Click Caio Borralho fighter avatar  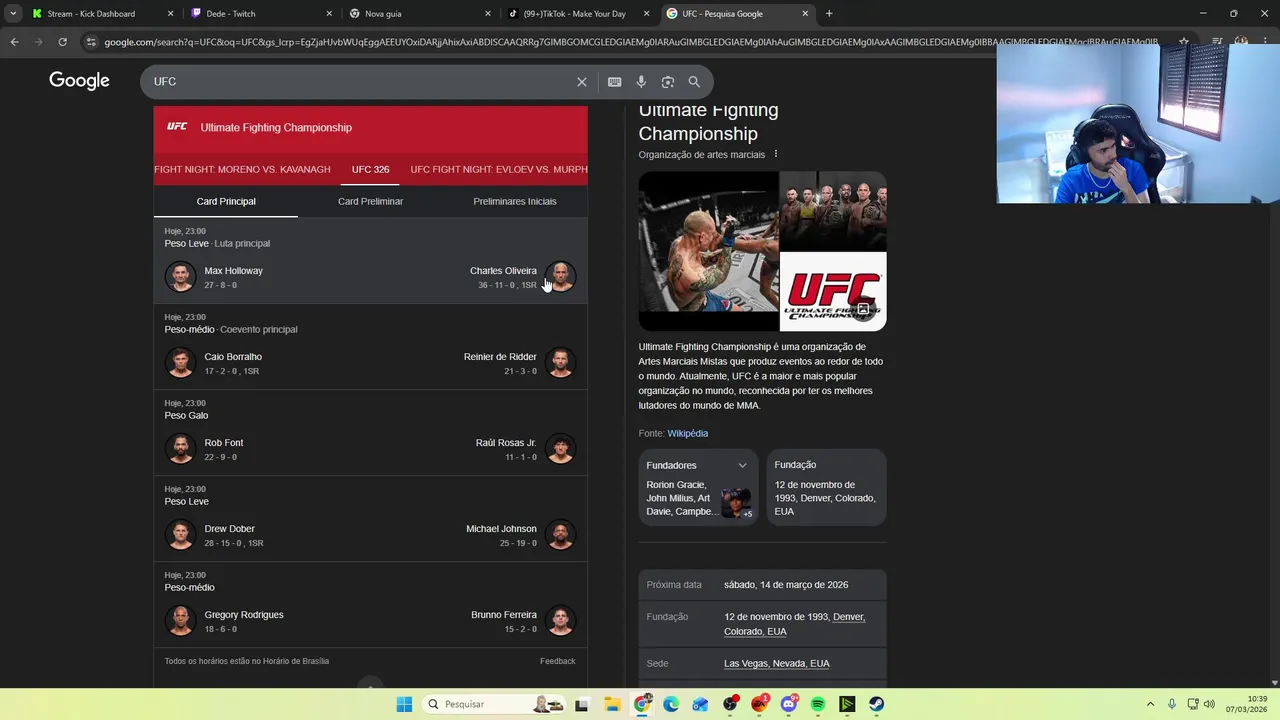tap(180, 363)
